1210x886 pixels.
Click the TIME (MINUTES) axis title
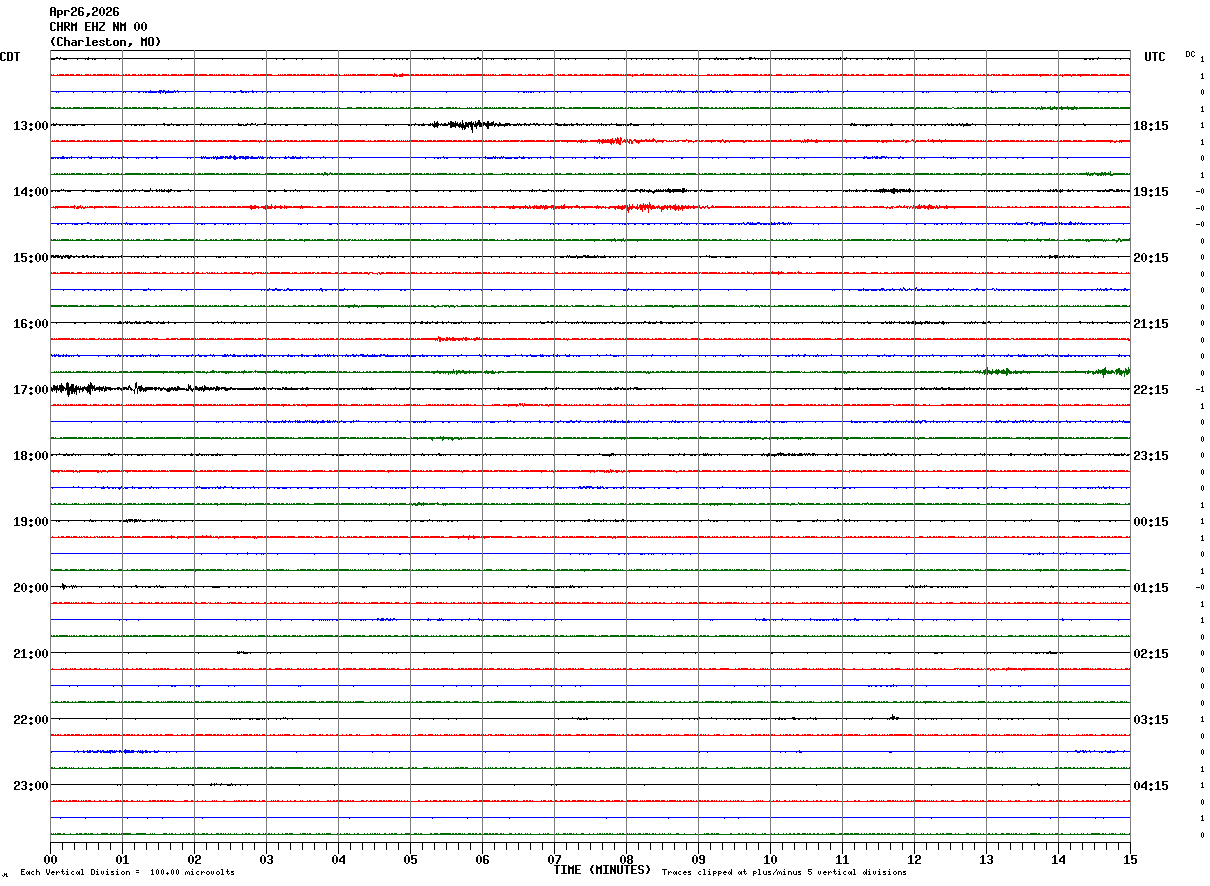click(x=603, y=870)
